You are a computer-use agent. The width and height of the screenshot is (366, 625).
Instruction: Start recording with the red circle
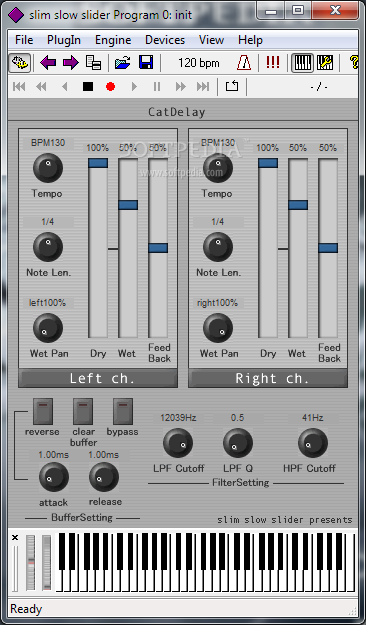coord(110,86)
